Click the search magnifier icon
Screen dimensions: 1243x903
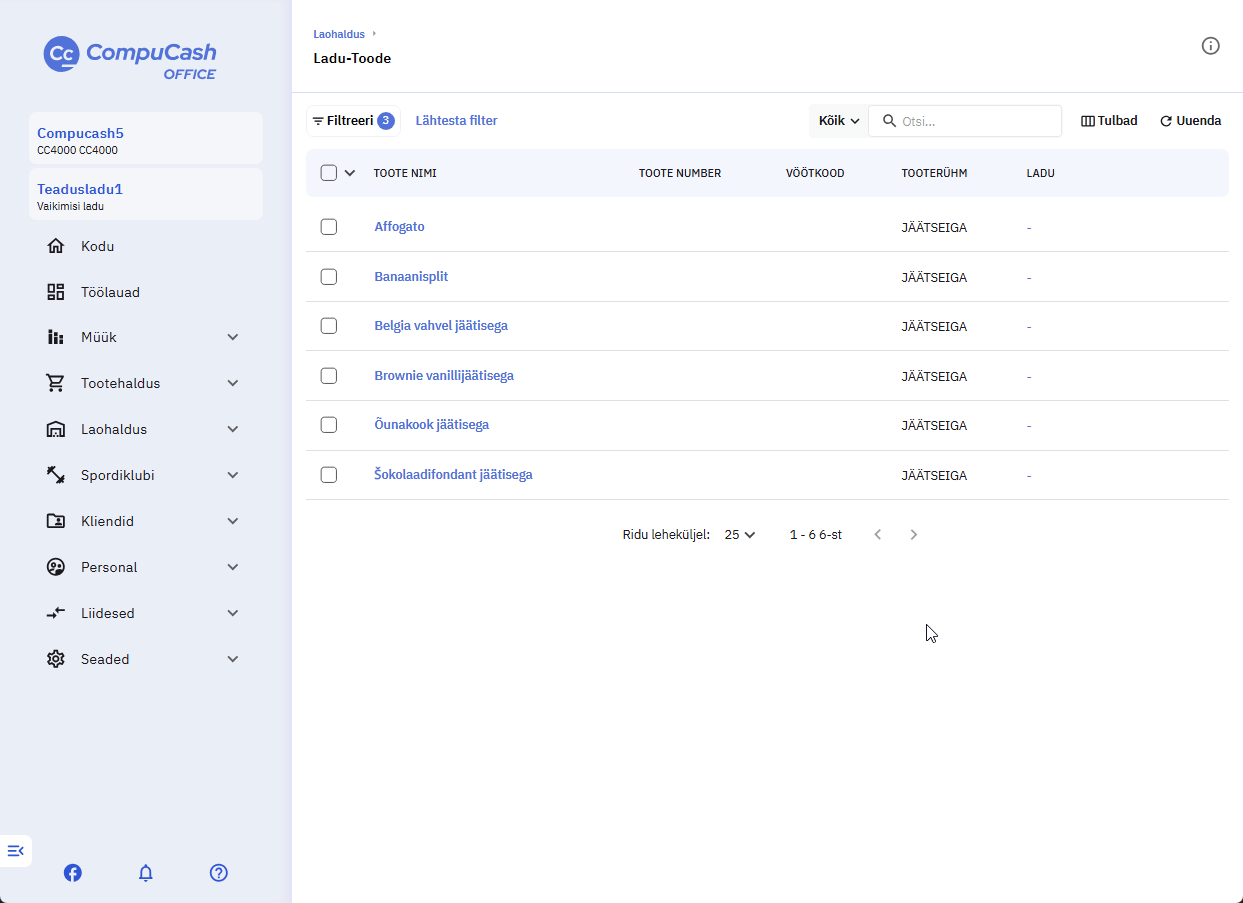[889, 121]
